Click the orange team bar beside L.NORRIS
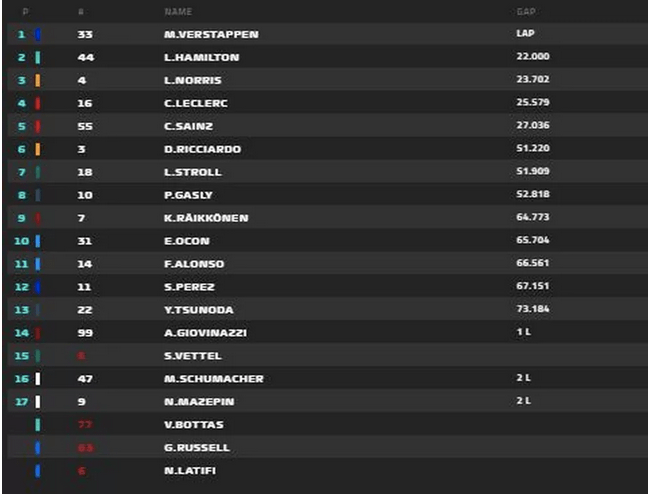This screenshot has width=648, height=494. [x=37, y=80]
